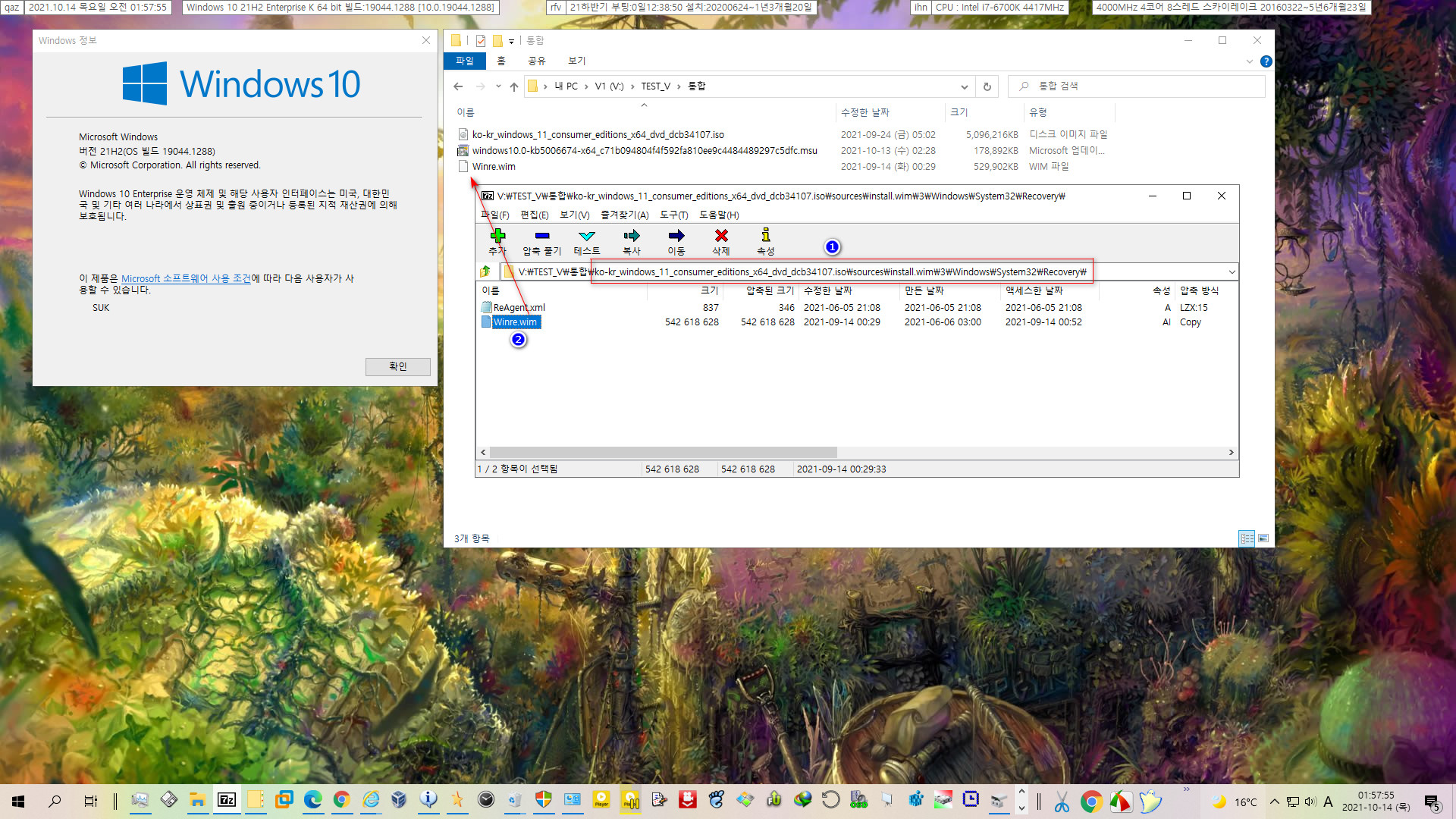Open quick access toolbar customize dropdown

(511, 41)
